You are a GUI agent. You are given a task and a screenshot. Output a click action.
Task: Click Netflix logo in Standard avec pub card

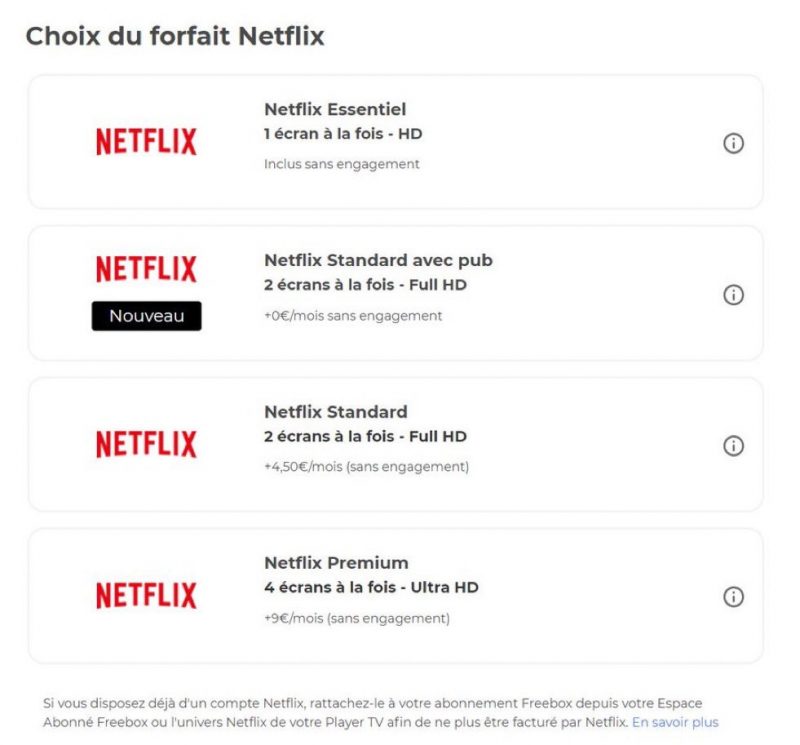146,269
